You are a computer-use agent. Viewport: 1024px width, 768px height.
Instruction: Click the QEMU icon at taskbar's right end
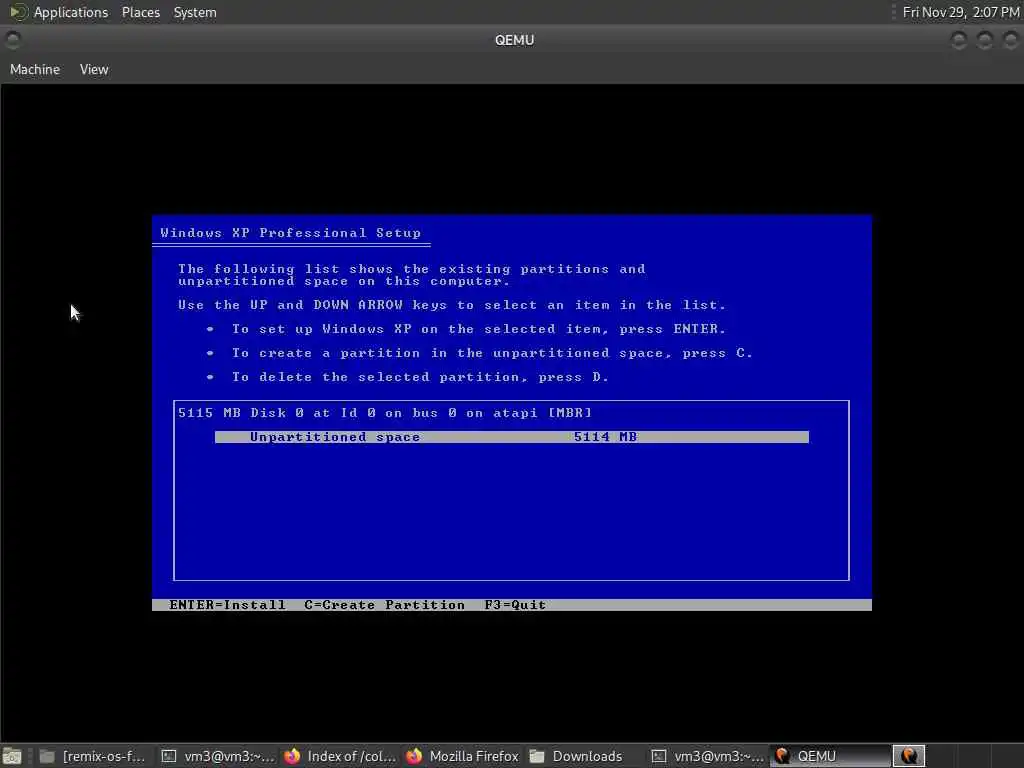coord(908,756)
